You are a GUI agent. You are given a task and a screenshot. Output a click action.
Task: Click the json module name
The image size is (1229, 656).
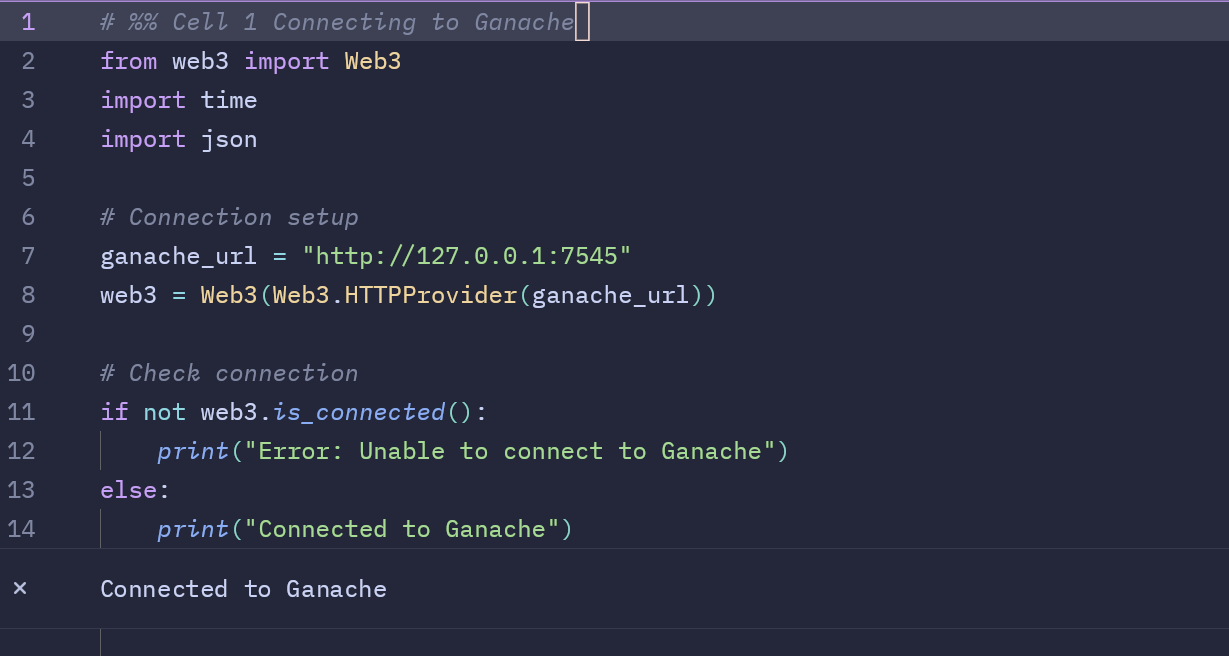tap(229, 139)
